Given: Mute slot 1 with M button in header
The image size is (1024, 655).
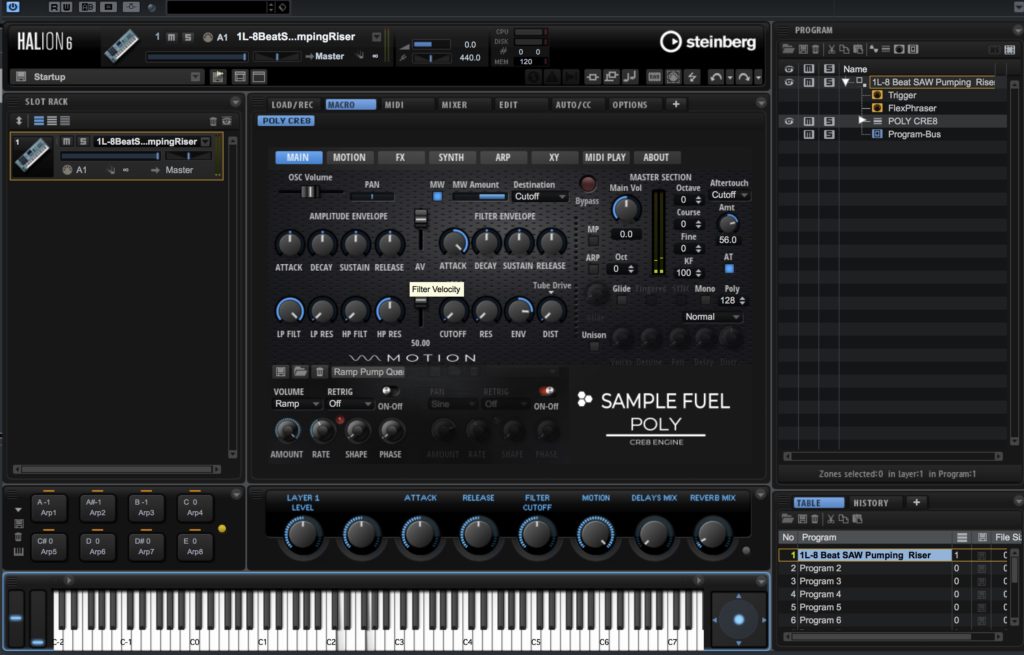Looking at the screenshot, I should pyautogui.click(x=171, y=37).
